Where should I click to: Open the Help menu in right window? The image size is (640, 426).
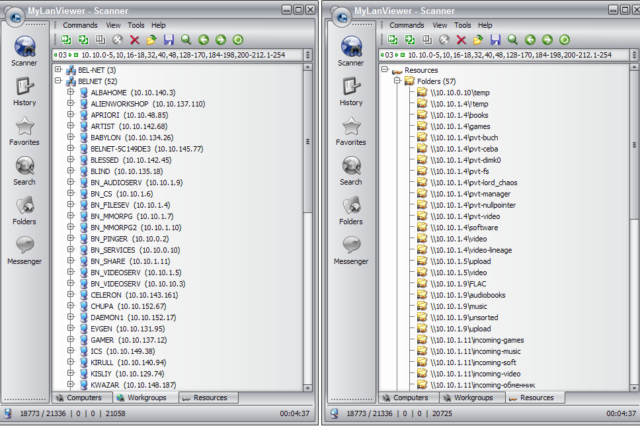point(485,25)
